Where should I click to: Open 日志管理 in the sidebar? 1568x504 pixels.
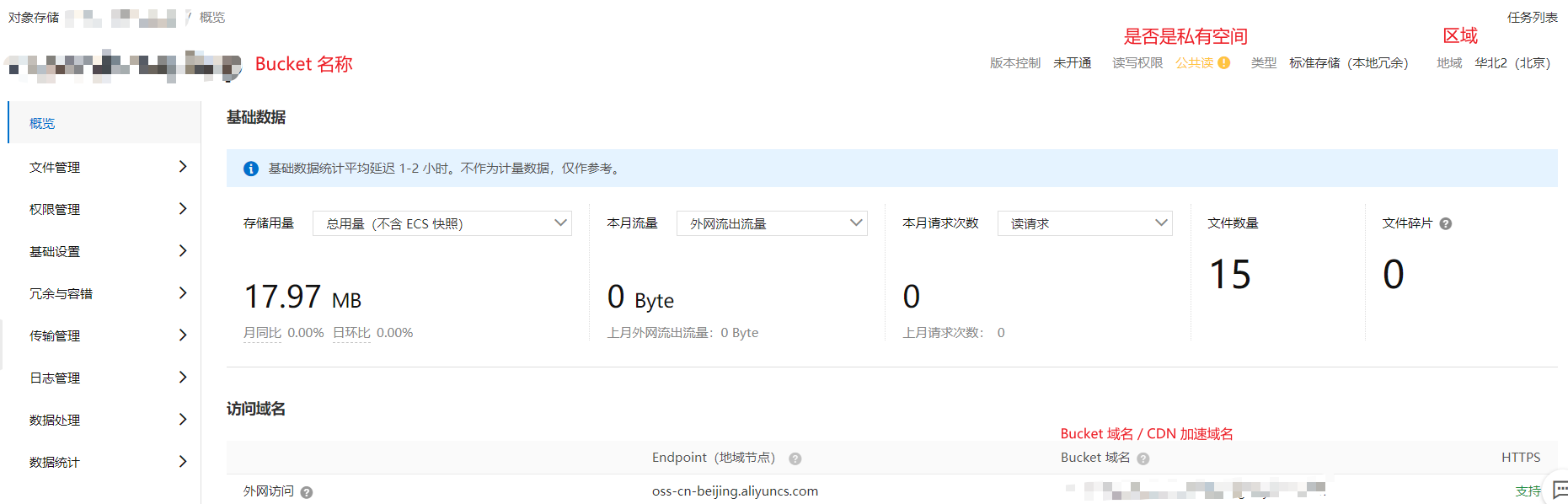[x=105, y=378]
